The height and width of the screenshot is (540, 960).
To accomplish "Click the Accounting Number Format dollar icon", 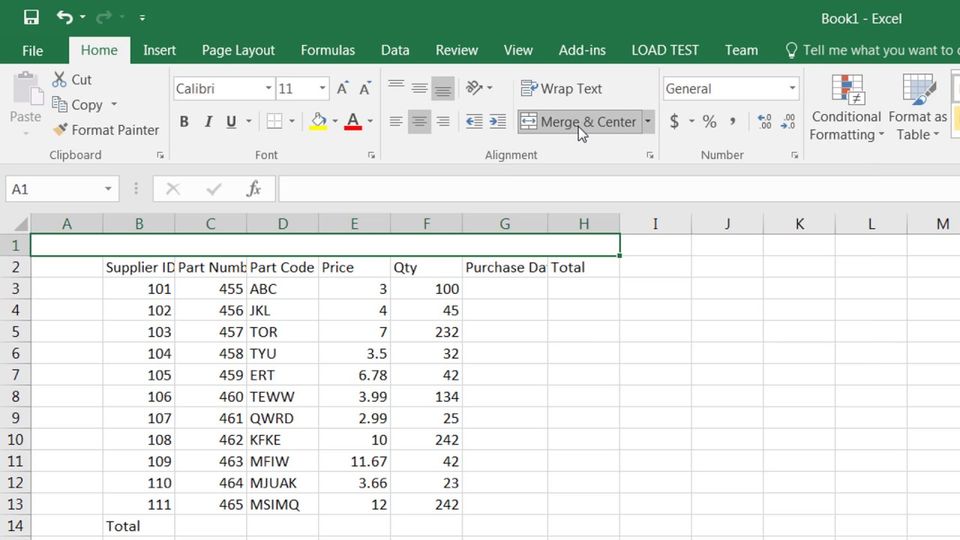I will click(675, 122).
